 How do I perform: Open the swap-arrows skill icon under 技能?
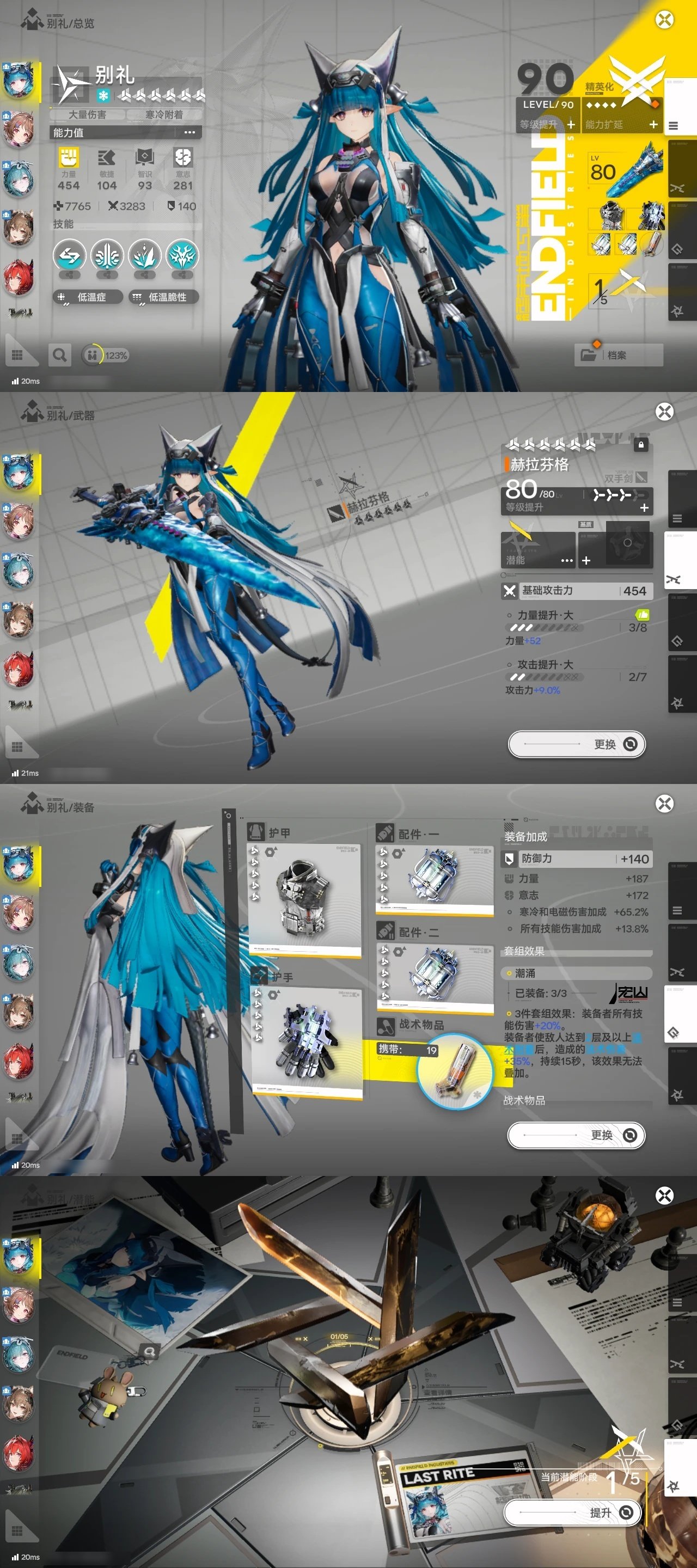click(69, 255)
